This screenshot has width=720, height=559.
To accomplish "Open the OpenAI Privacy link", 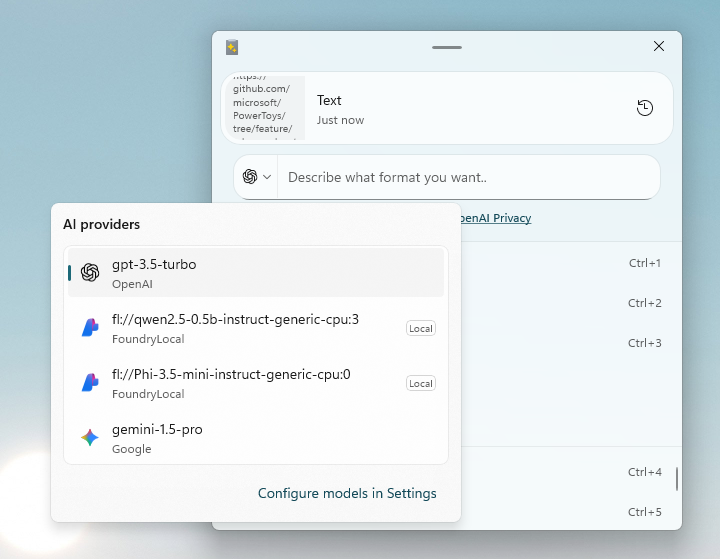I will click(495, 218).
